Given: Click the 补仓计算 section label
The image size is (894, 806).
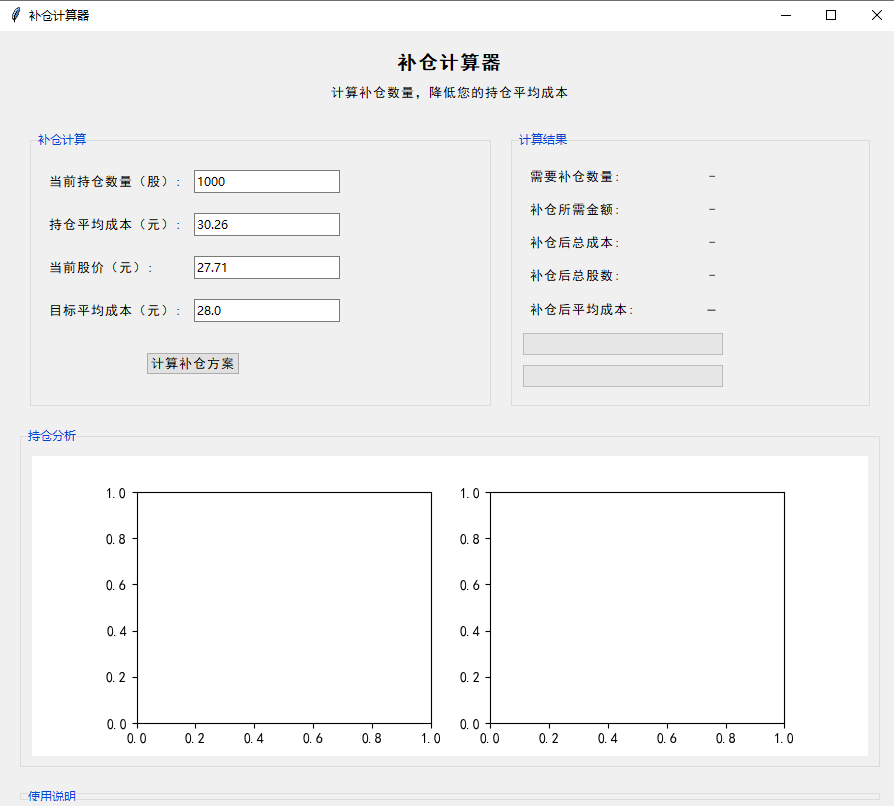Looking at the screenshot, I should pyautogui.click(x=62, y=139).
